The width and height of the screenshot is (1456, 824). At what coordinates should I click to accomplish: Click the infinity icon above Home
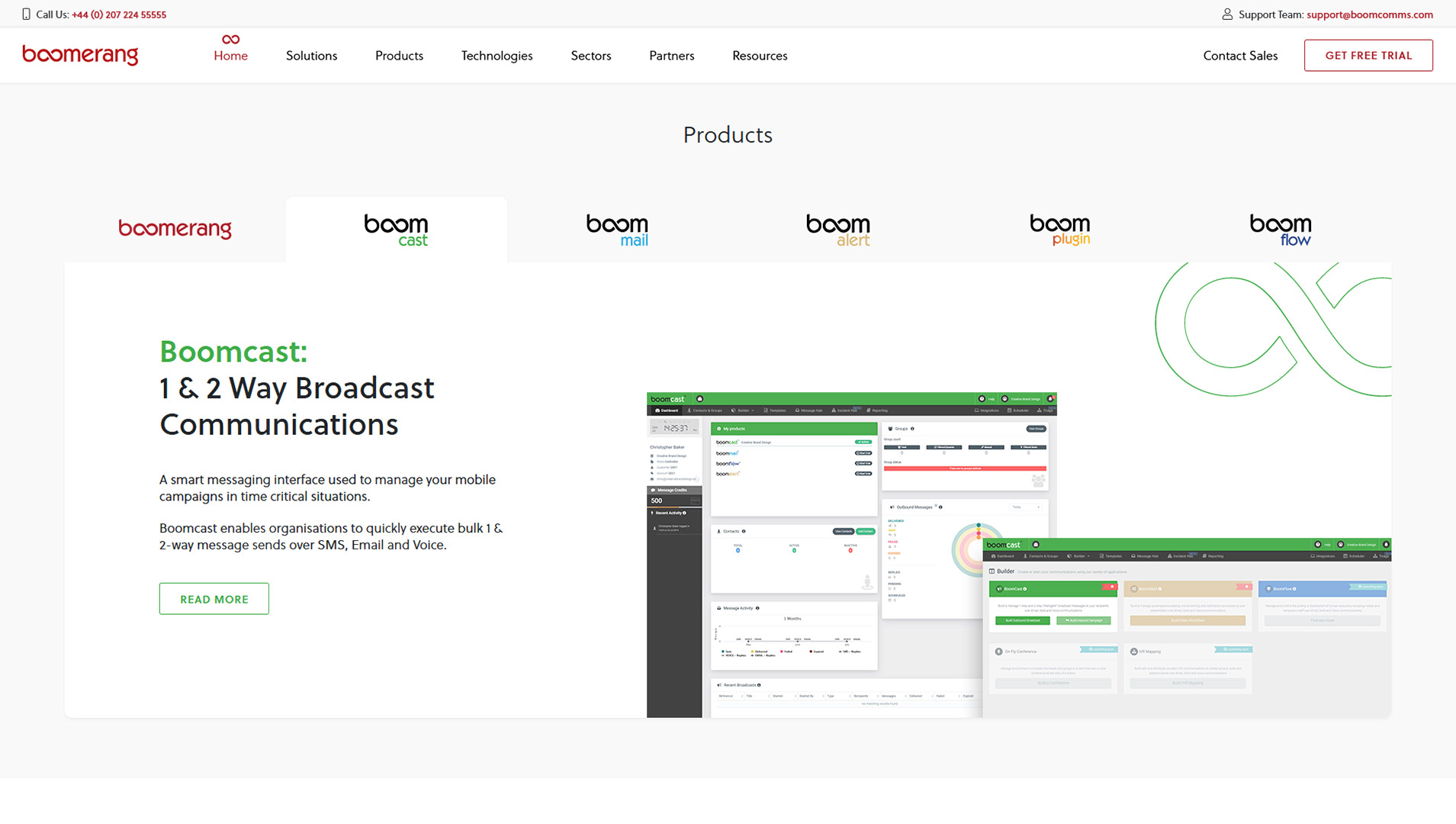click(230, 40)
